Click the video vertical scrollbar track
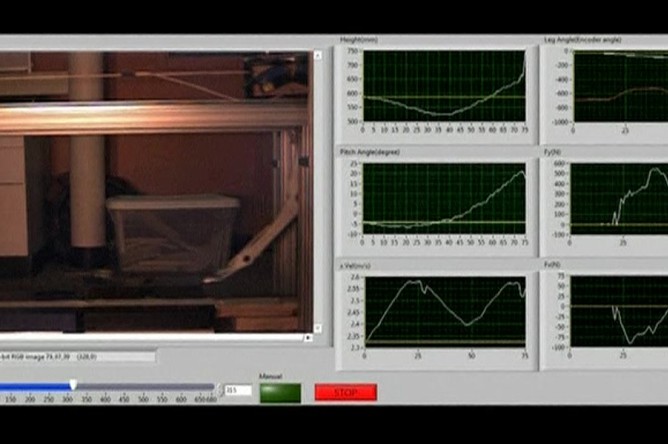668x444 pixels. click(318, 190)
